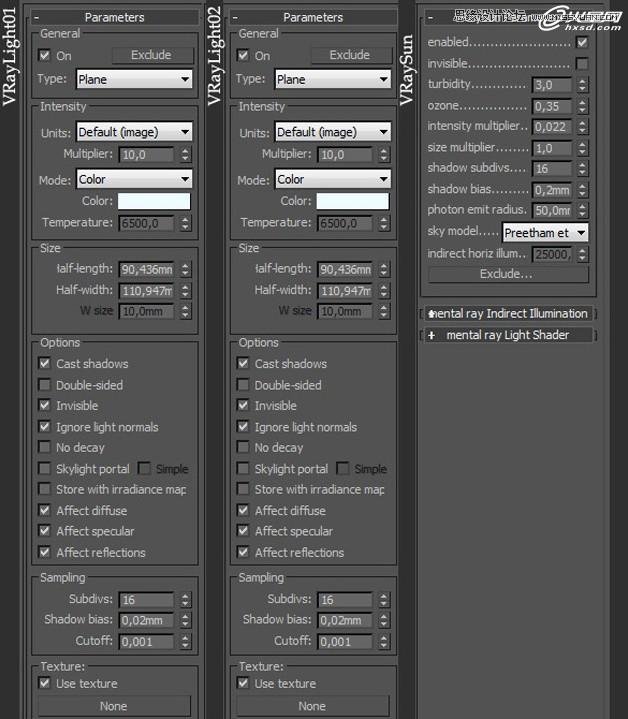628x719 pixels.
Task: Enable VRayLight01 Skylight portal
Action: tap(44, 469)
